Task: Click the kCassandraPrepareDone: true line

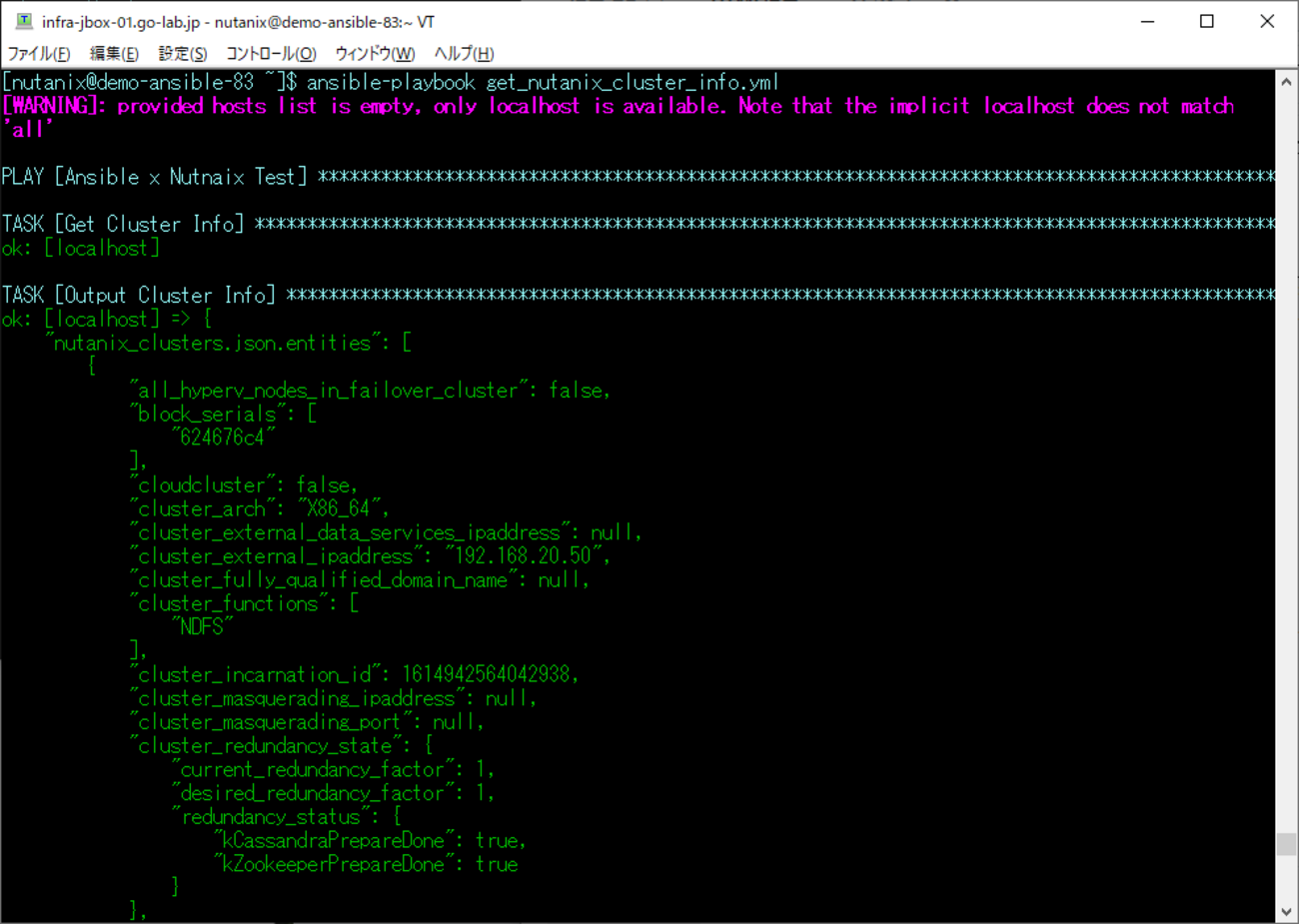Action: 370,840
